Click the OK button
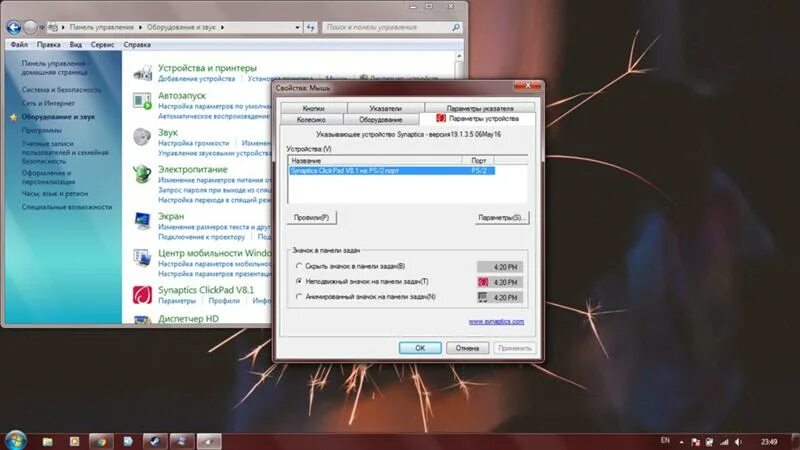 pyautogui.click(x=420, y=348)
